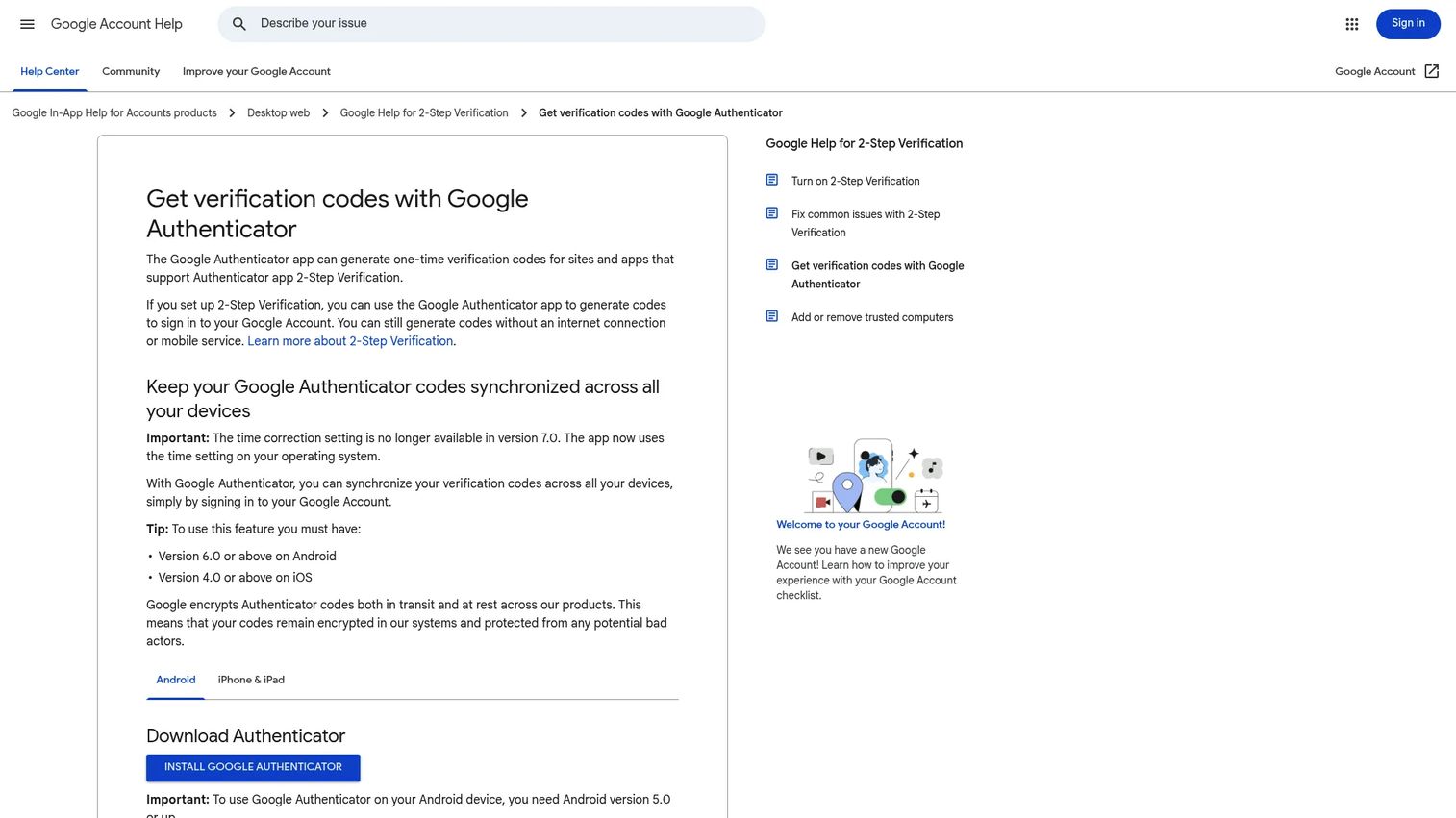Open Google Help for 2-Step Verification breadcrumb
Screen dimensions: 1456x818
[x=424, y=112]
